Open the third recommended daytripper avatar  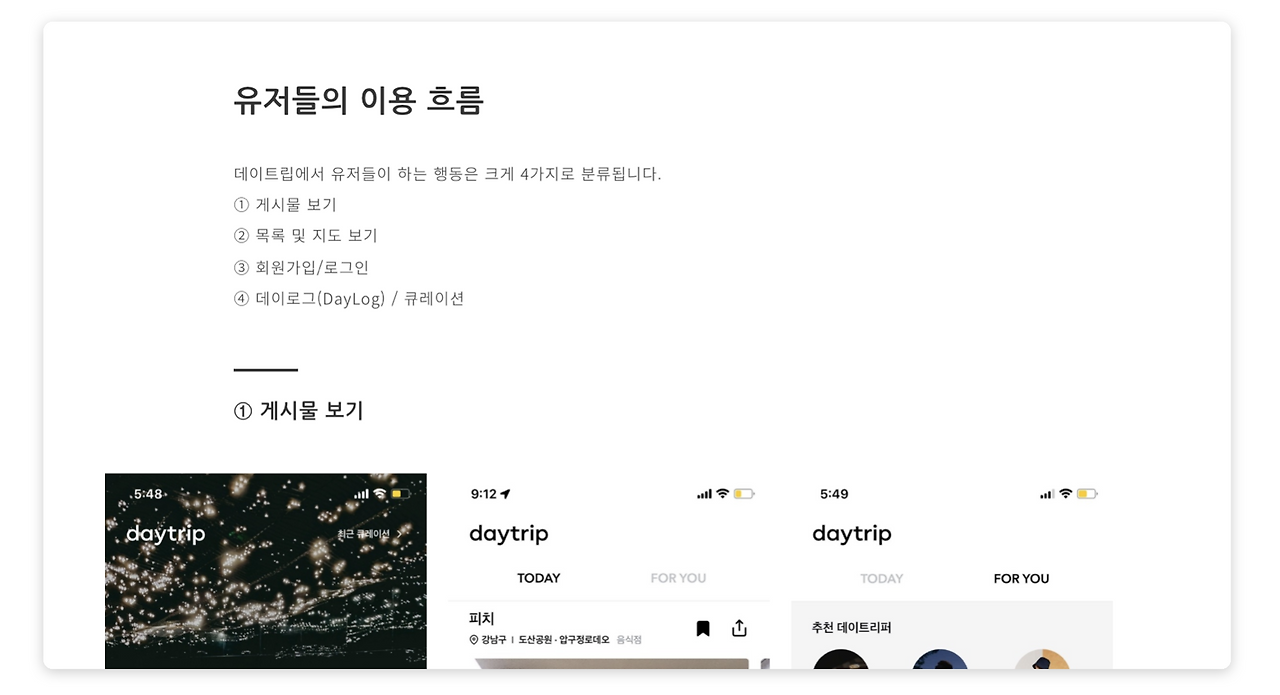coord(1042,660)
